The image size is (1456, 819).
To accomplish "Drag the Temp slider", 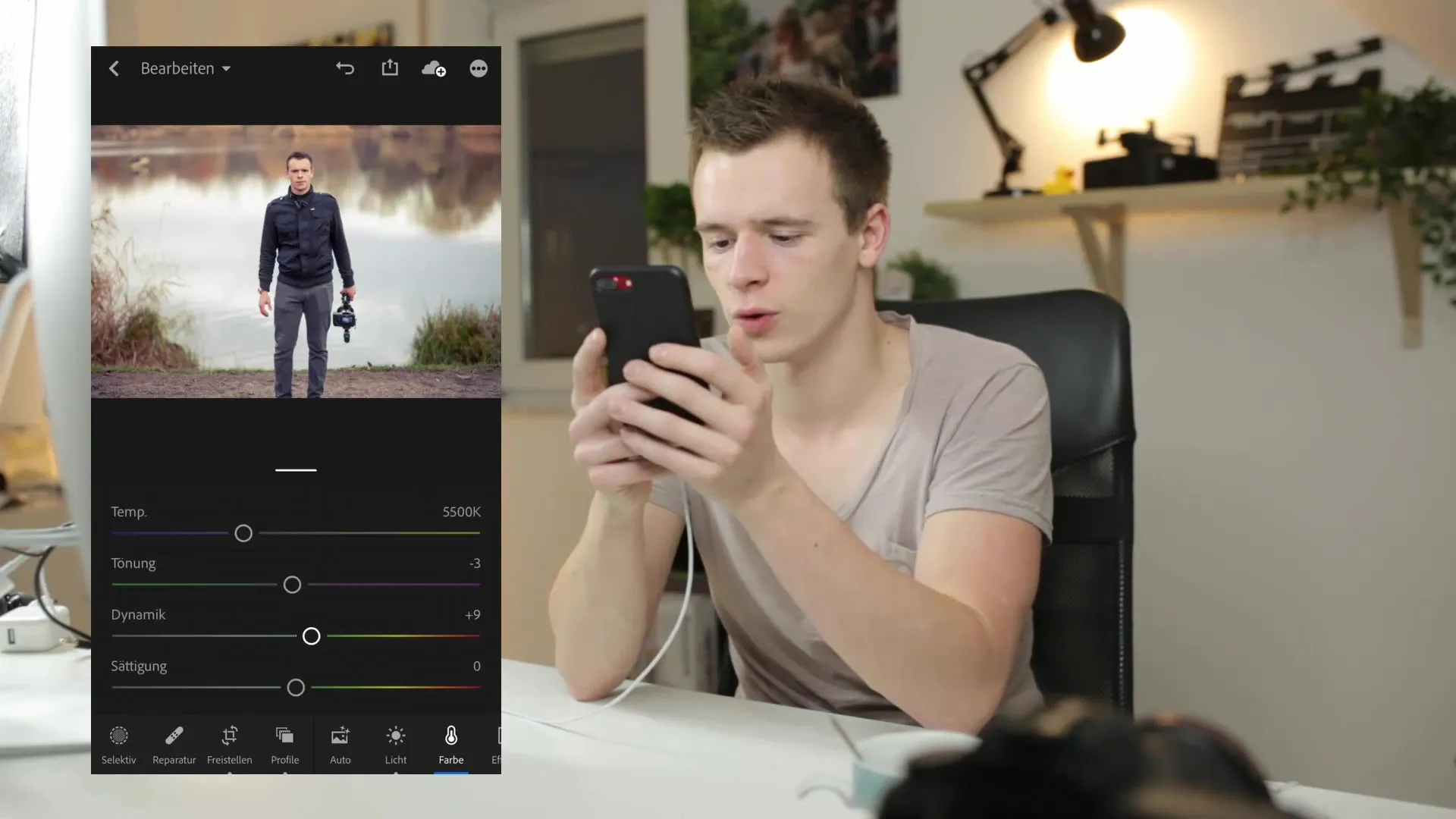I will [x=243, y=533].
